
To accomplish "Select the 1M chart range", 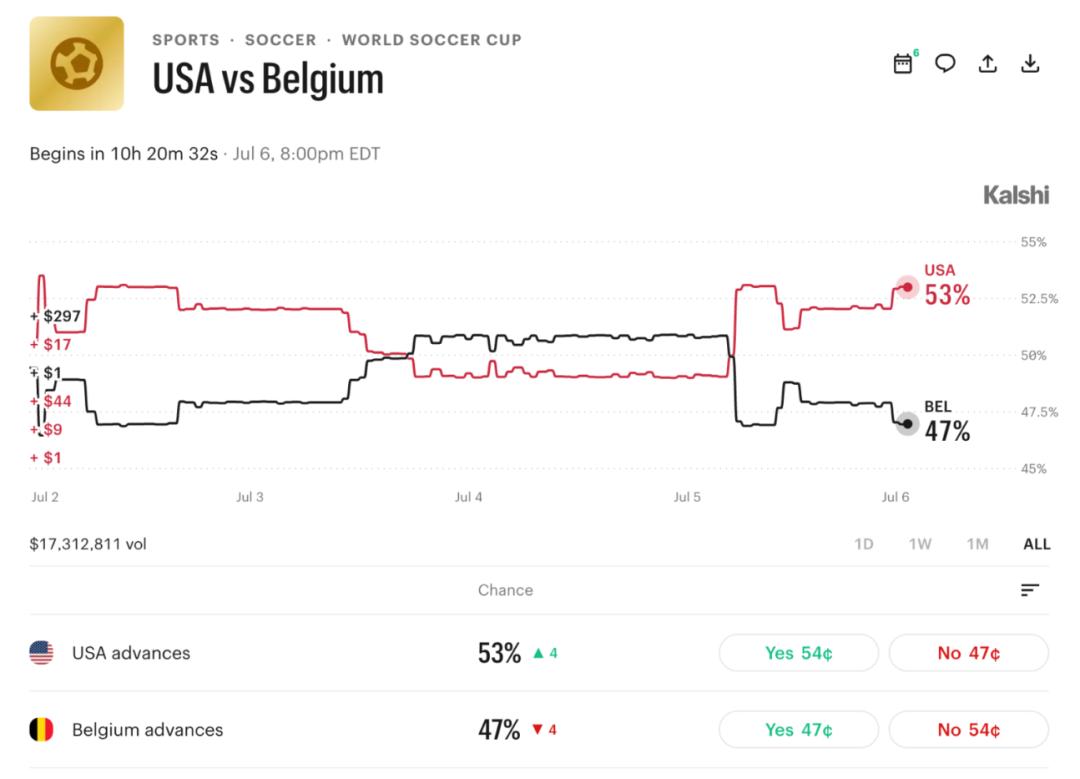I will (x=977, y=544).
